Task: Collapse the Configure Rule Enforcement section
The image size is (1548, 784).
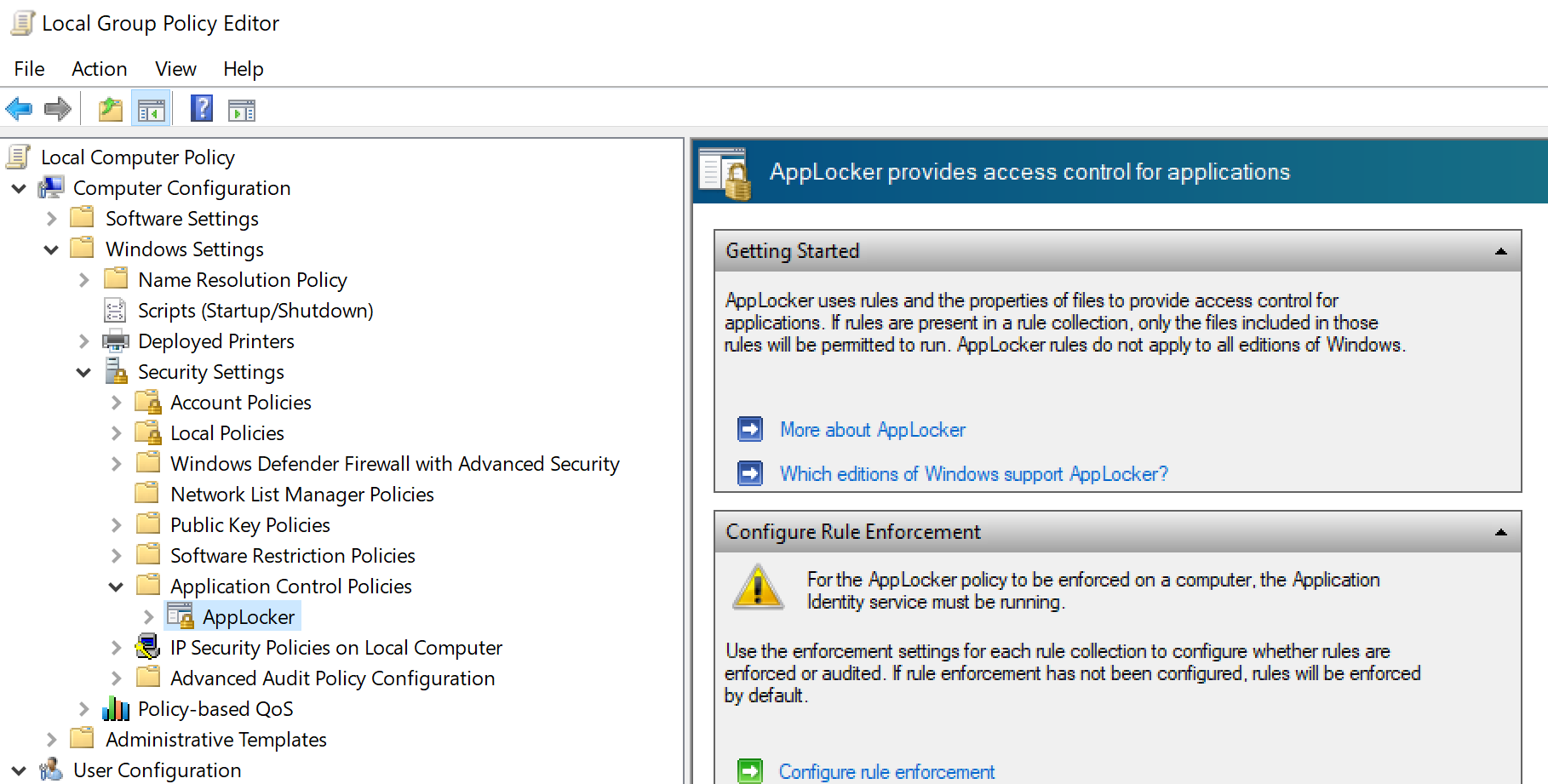Action: coord(1500,532)
